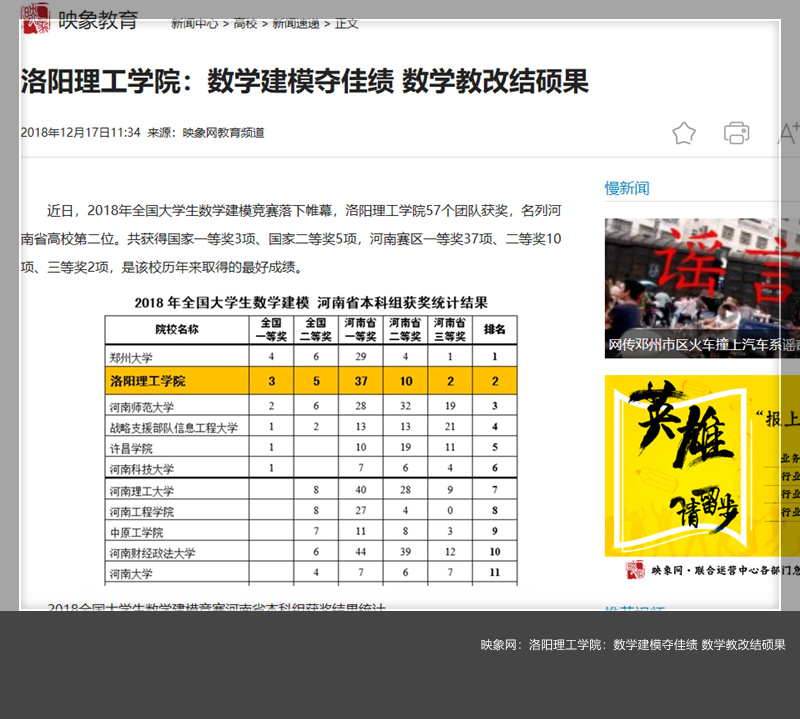Click the source 映象网教育频道
Image resolution: width=800 pixels, height=719 pixels.
pyautogui.click(x=223, y=133)
